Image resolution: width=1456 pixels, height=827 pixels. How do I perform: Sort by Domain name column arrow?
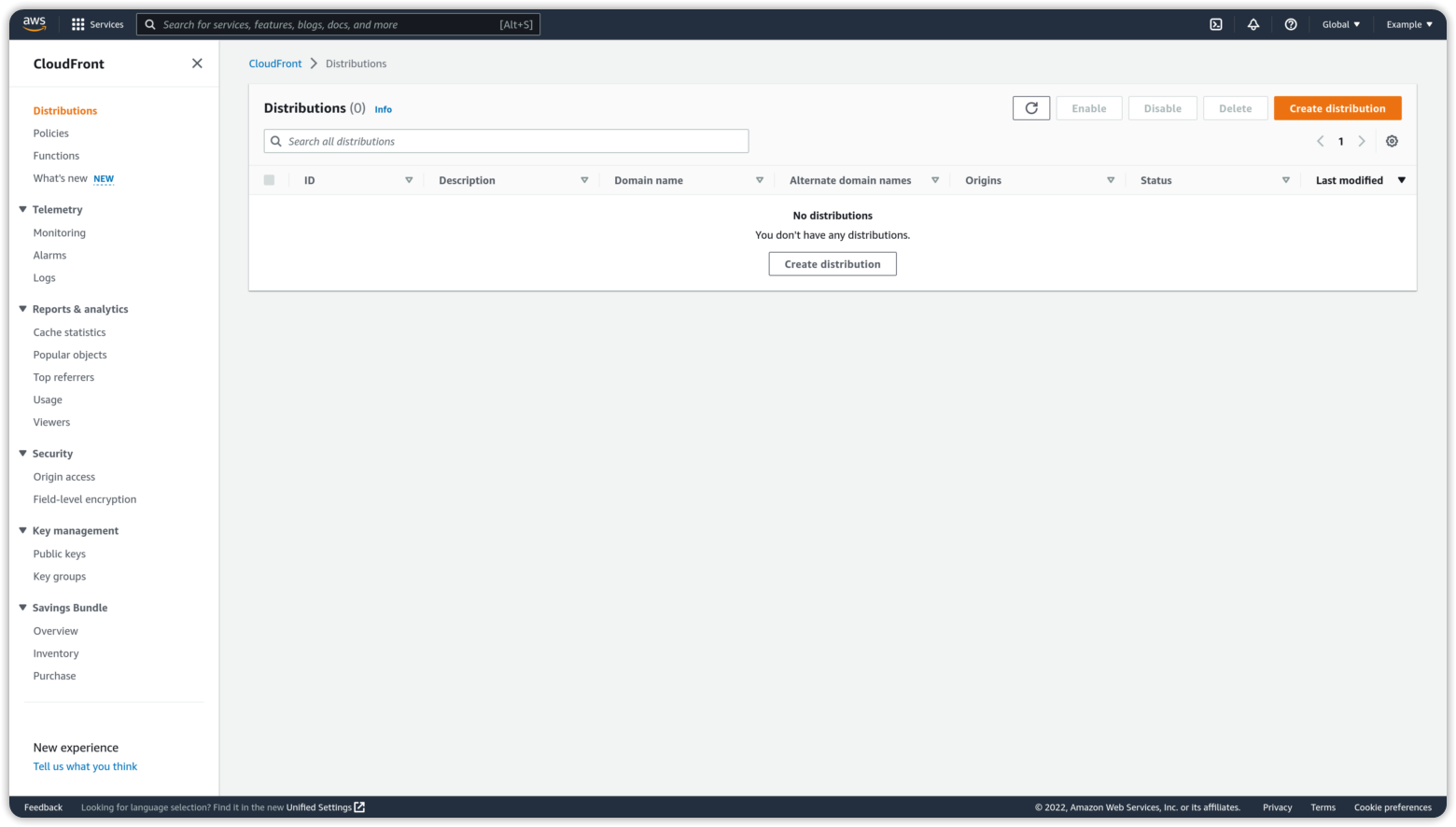pos(760,180)
